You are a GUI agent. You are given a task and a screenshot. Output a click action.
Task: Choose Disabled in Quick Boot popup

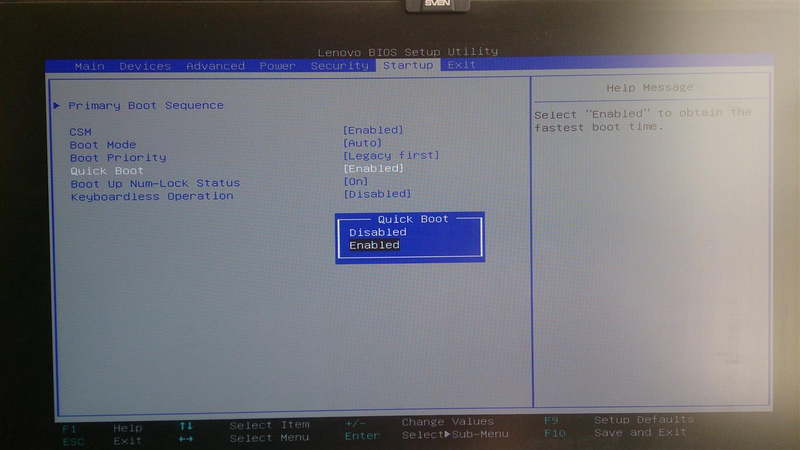click(x=378, y=232)
